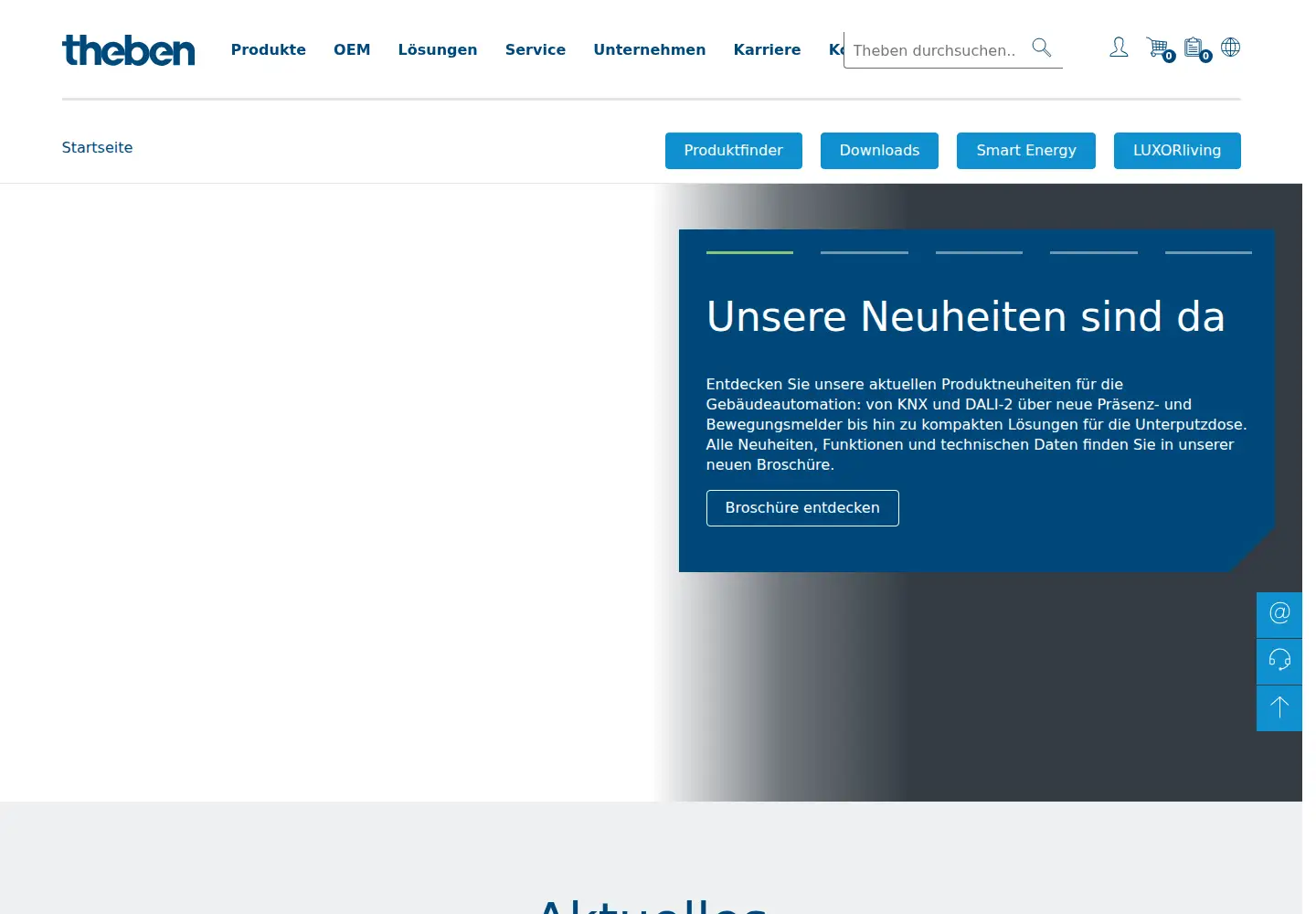Open the OEM menu item

pyautogui.click(x=352, y=50)
